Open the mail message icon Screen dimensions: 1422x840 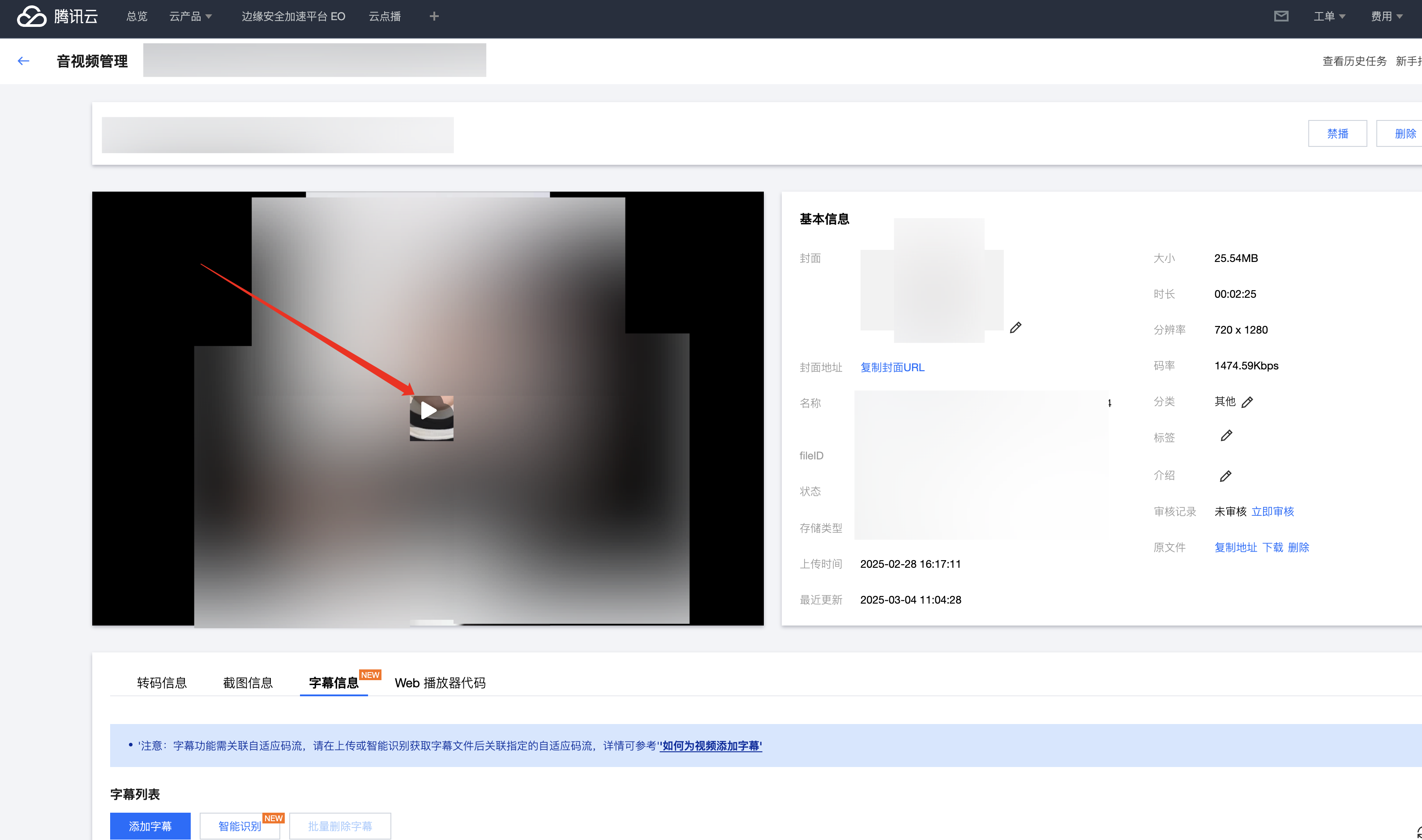coord(1281,17)
